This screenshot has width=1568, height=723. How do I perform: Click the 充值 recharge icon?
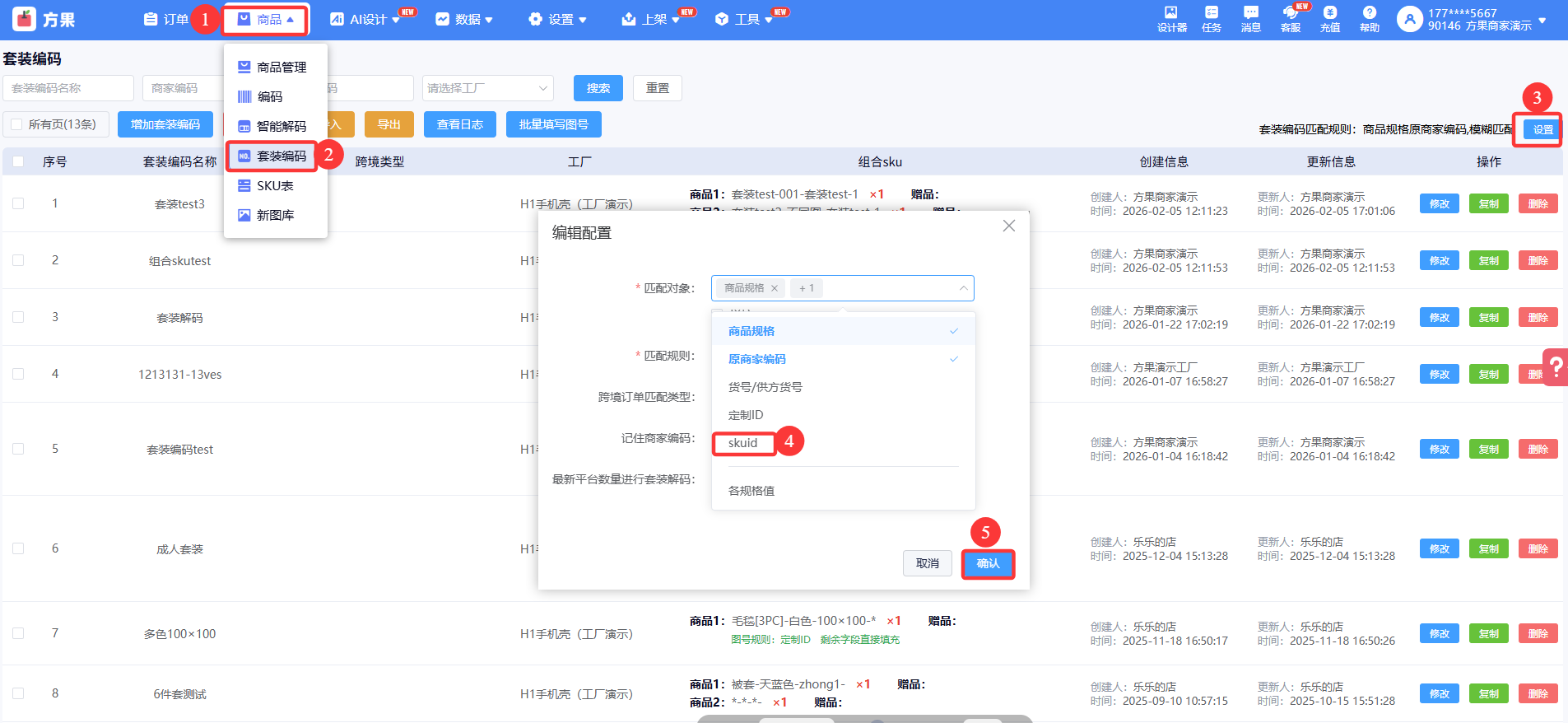[1329, 18]
